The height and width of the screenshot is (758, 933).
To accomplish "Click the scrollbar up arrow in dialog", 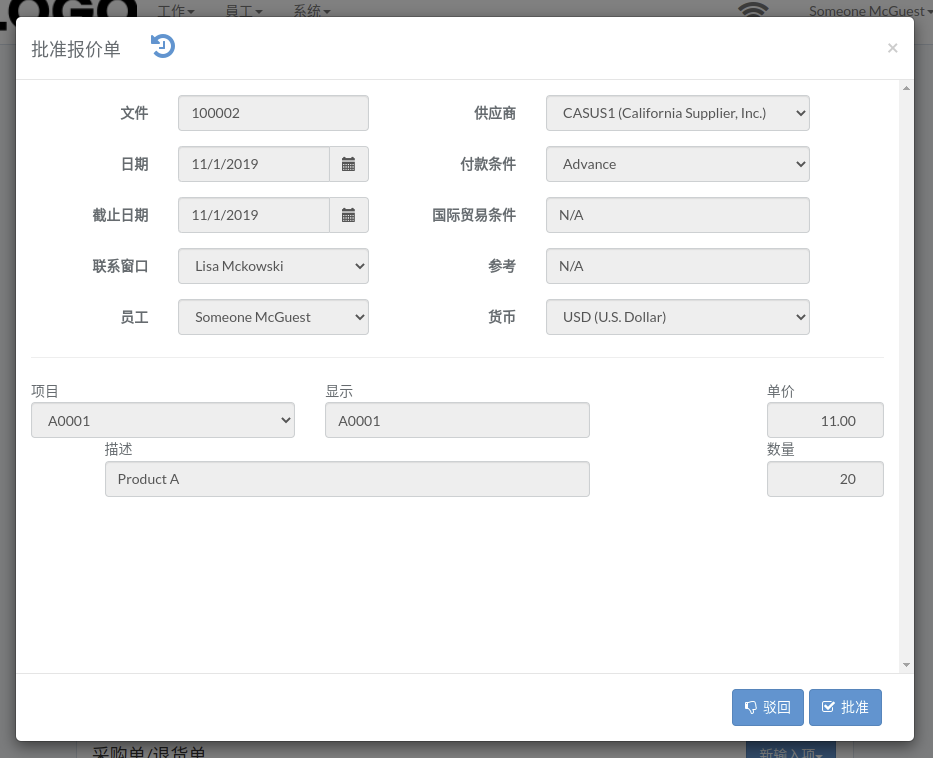I will click(x=906, y=88).
